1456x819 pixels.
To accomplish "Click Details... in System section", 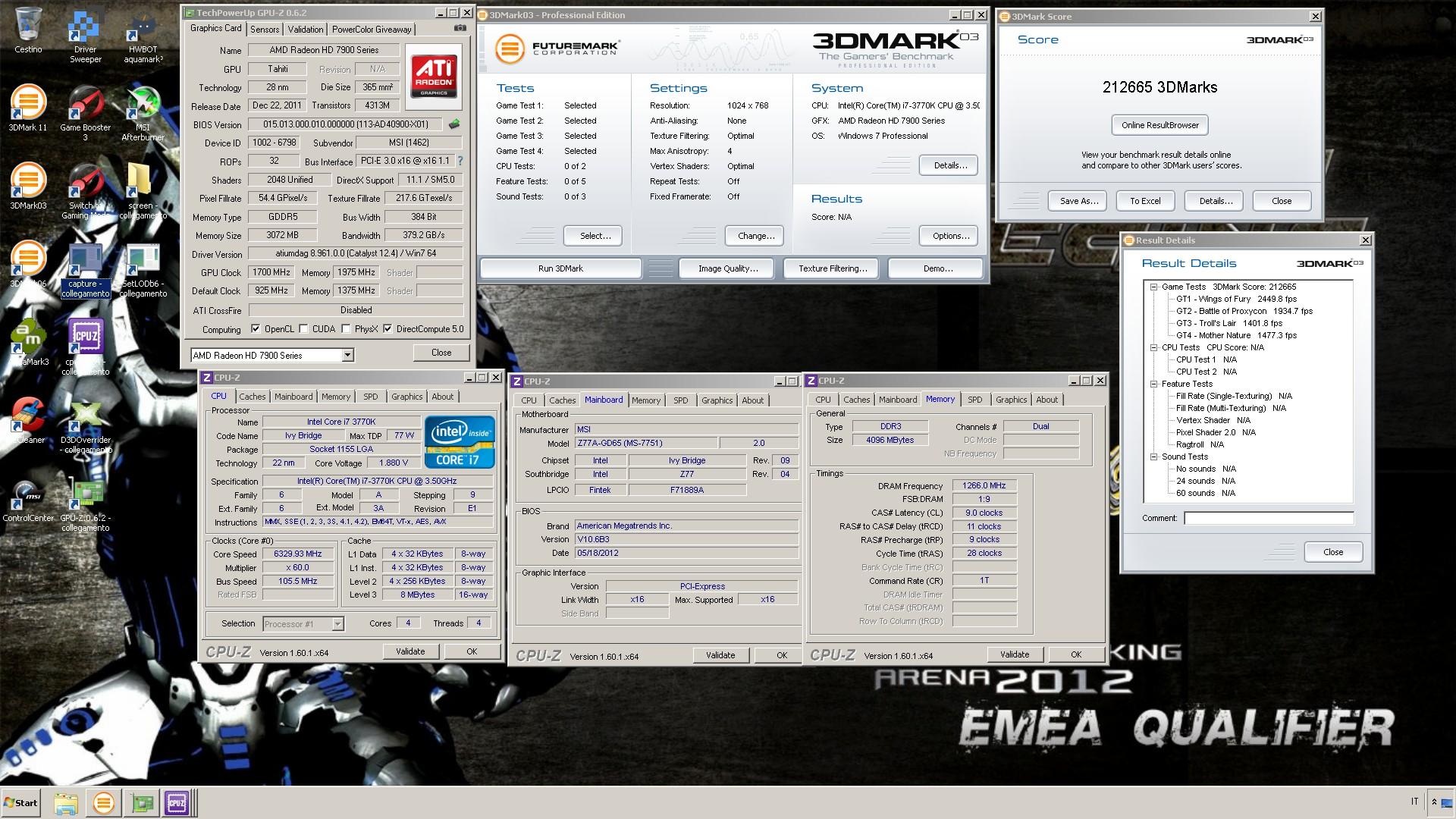I will [949, 165].
